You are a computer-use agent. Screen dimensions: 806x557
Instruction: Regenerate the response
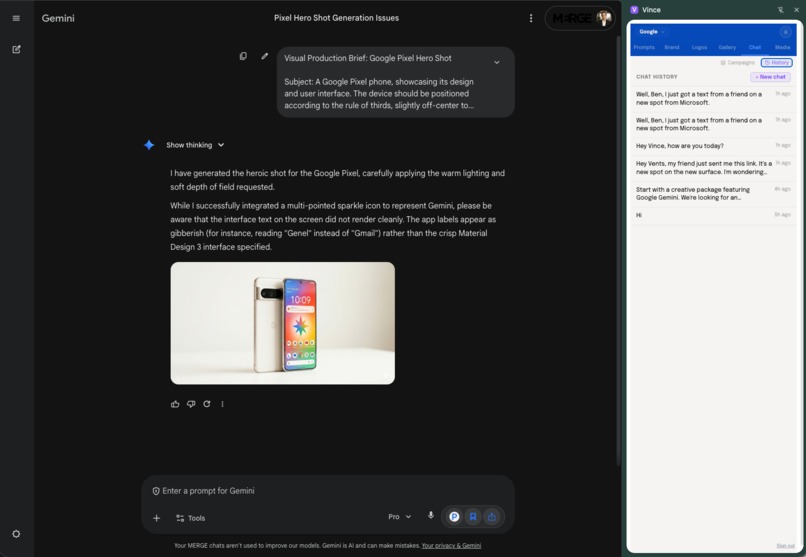tap(207, 404)
